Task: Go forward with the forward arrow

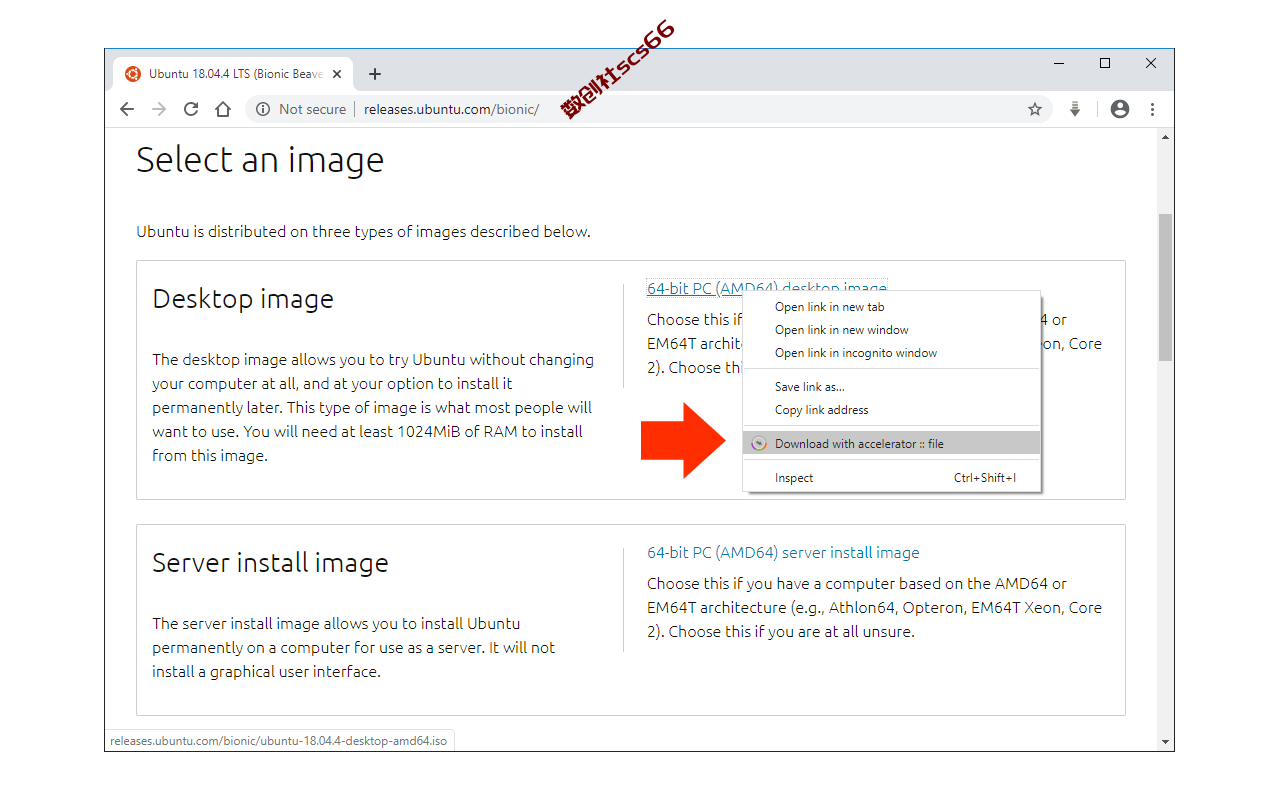Action: point(159,109)
